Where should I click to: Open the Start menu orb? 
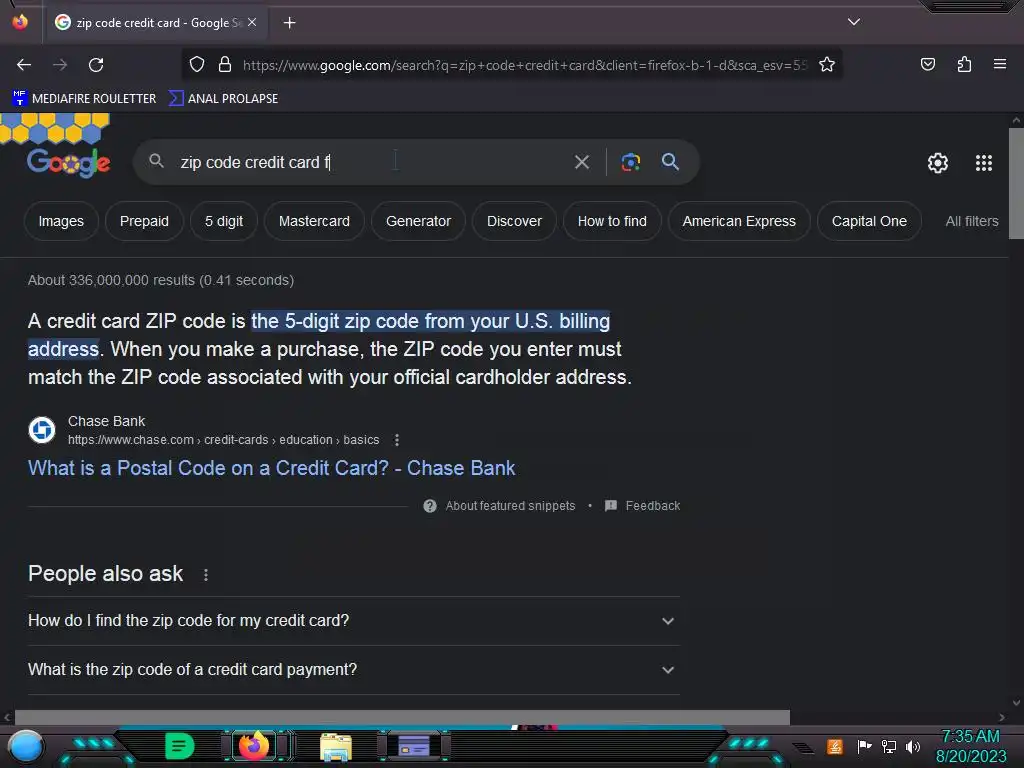point(25,746)
